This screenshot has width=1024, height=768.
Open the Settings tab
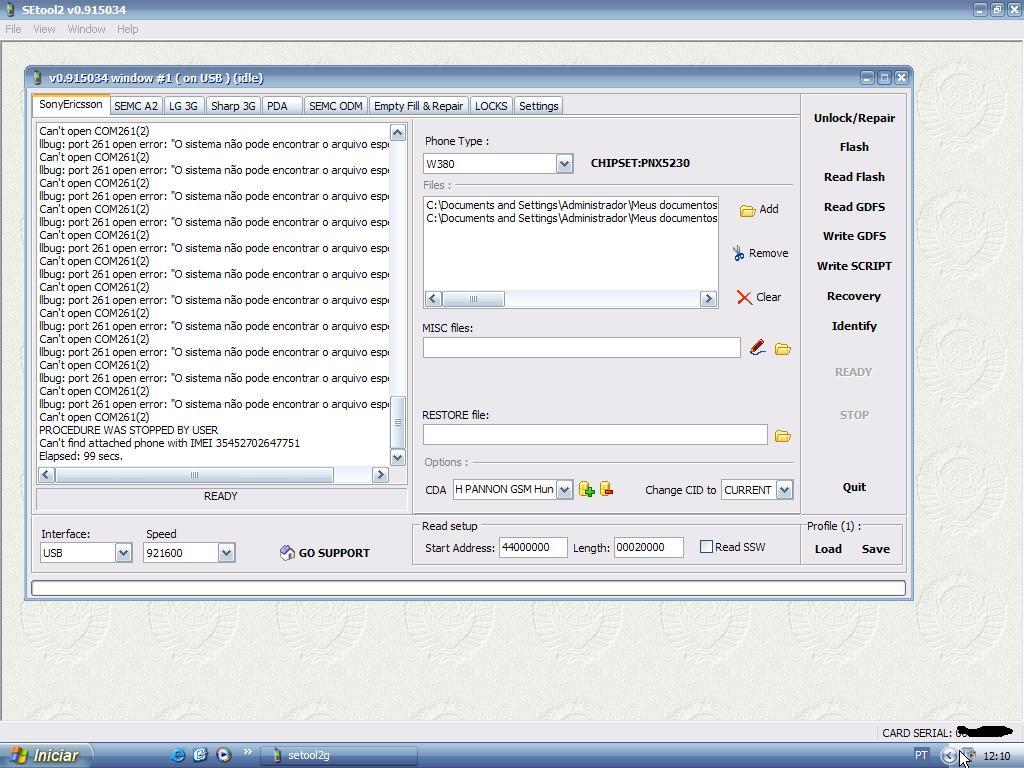(539, 106)
